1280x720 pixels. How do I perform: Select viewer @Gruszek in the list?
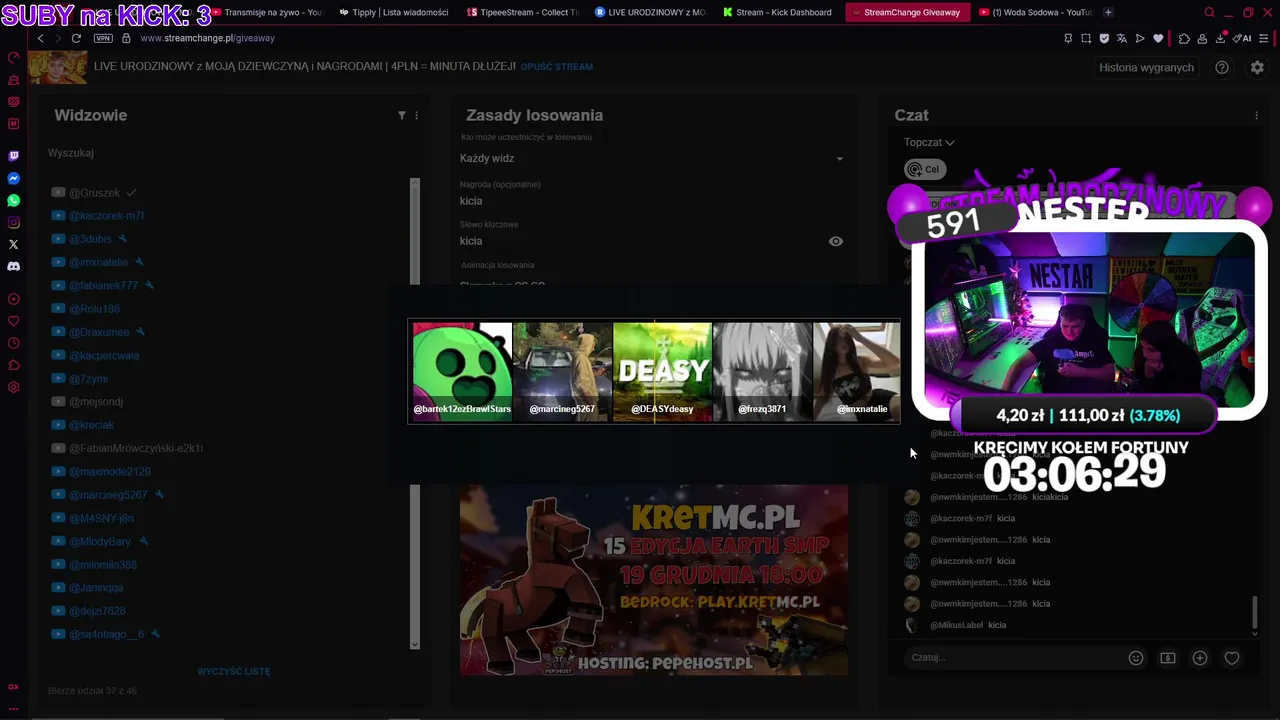(x=94, y=192)
